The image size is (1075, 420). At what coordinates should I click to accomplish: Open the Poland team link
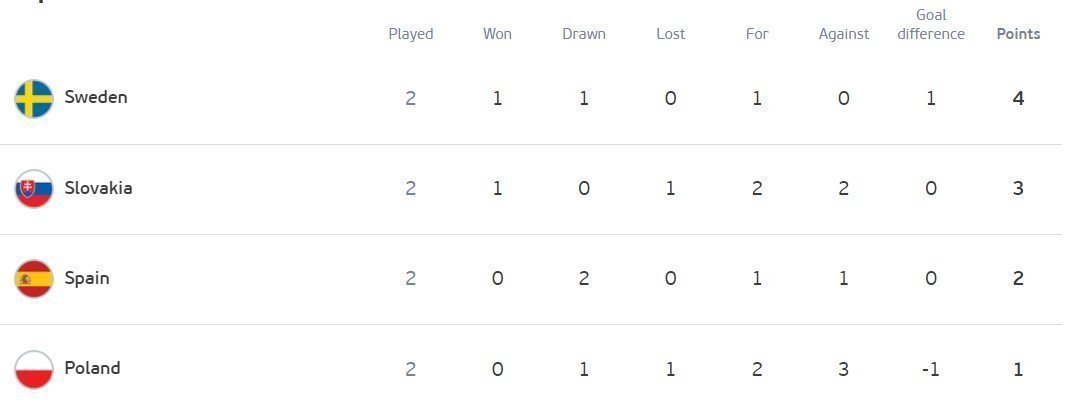[92, 368]
